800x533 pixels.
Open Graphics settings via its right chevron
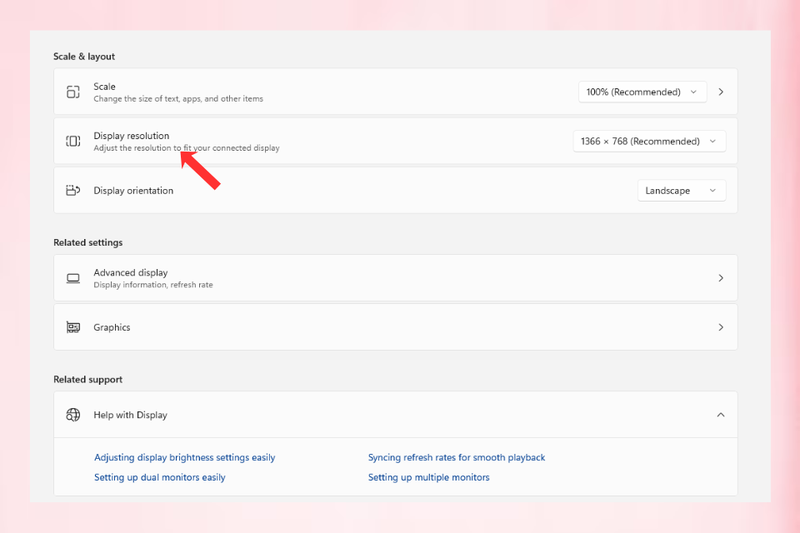point(721,327)
